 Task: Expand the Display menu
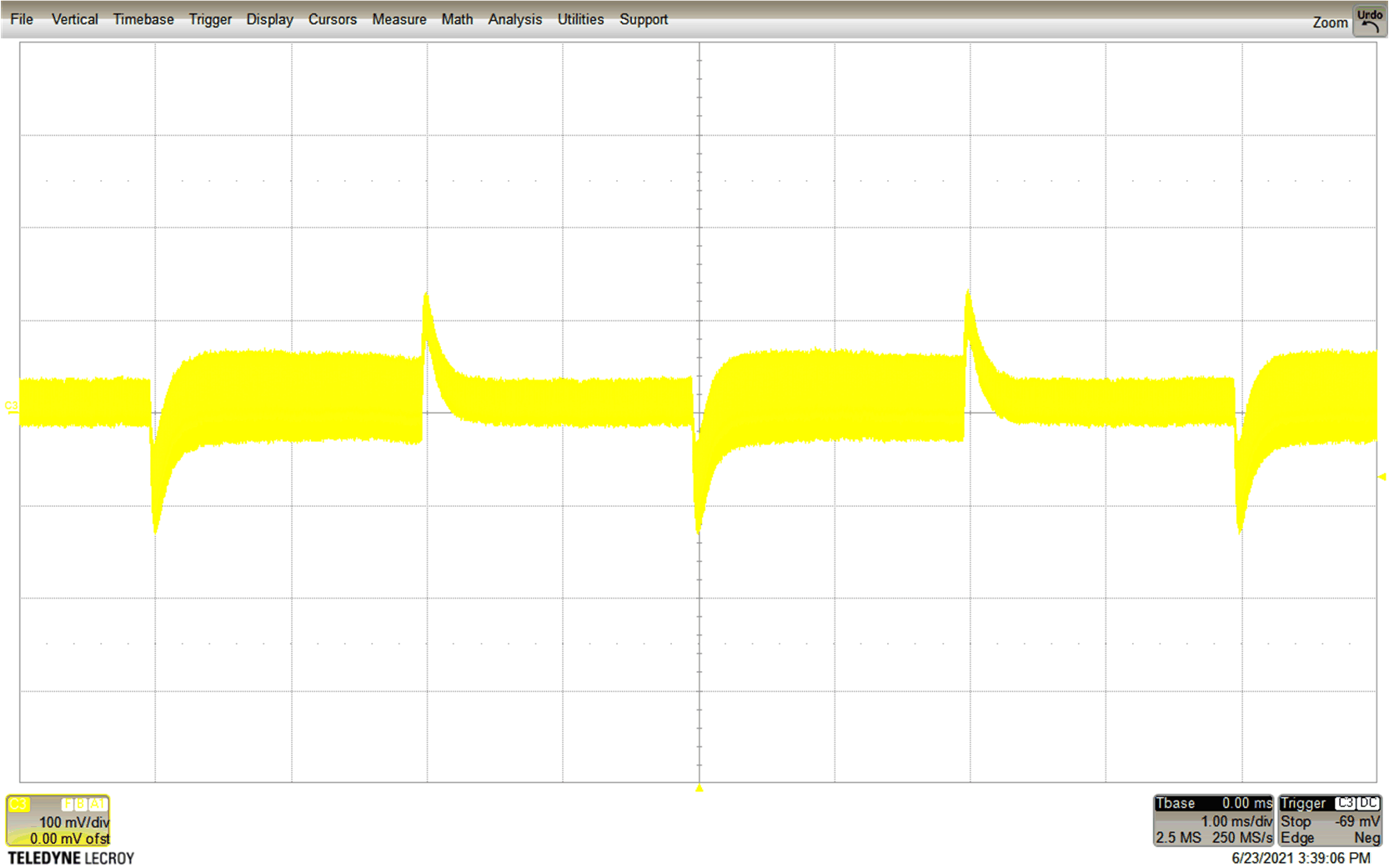269,19
